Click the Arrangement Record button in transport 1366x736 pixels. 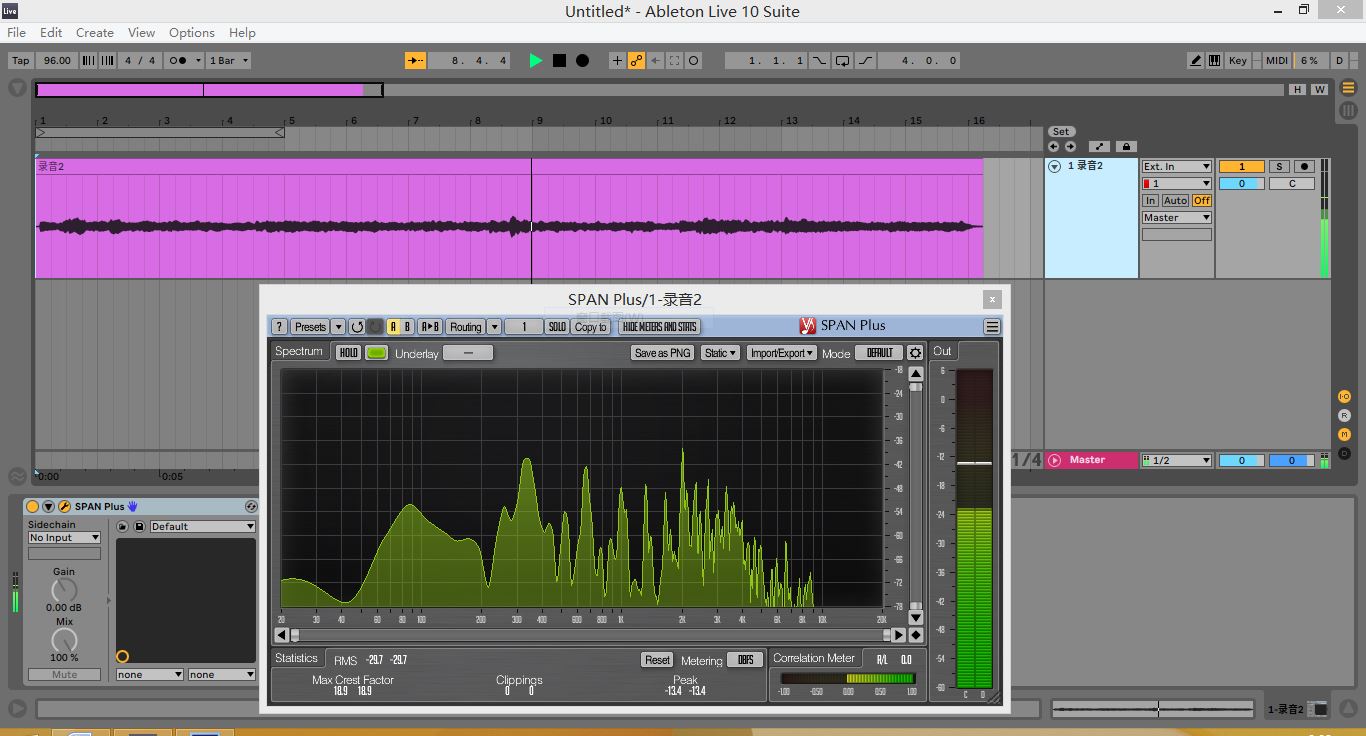[582, 61]
